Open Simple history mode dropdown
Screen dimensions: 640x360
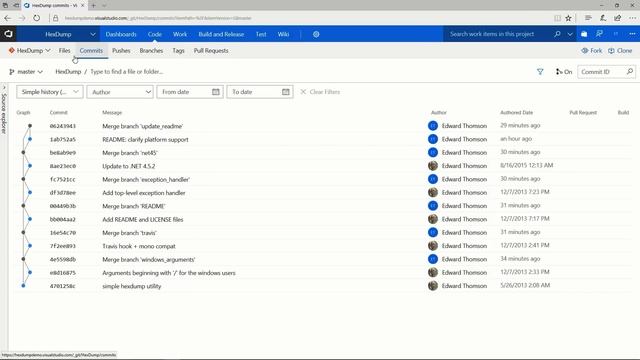[50, 92]
